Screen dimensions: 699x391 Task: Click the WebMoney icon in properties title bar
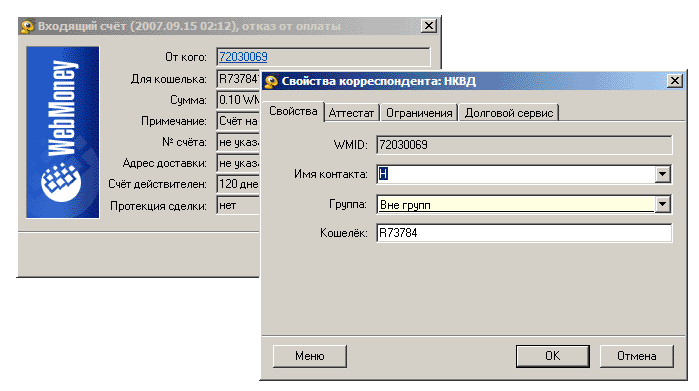point(271,82)
